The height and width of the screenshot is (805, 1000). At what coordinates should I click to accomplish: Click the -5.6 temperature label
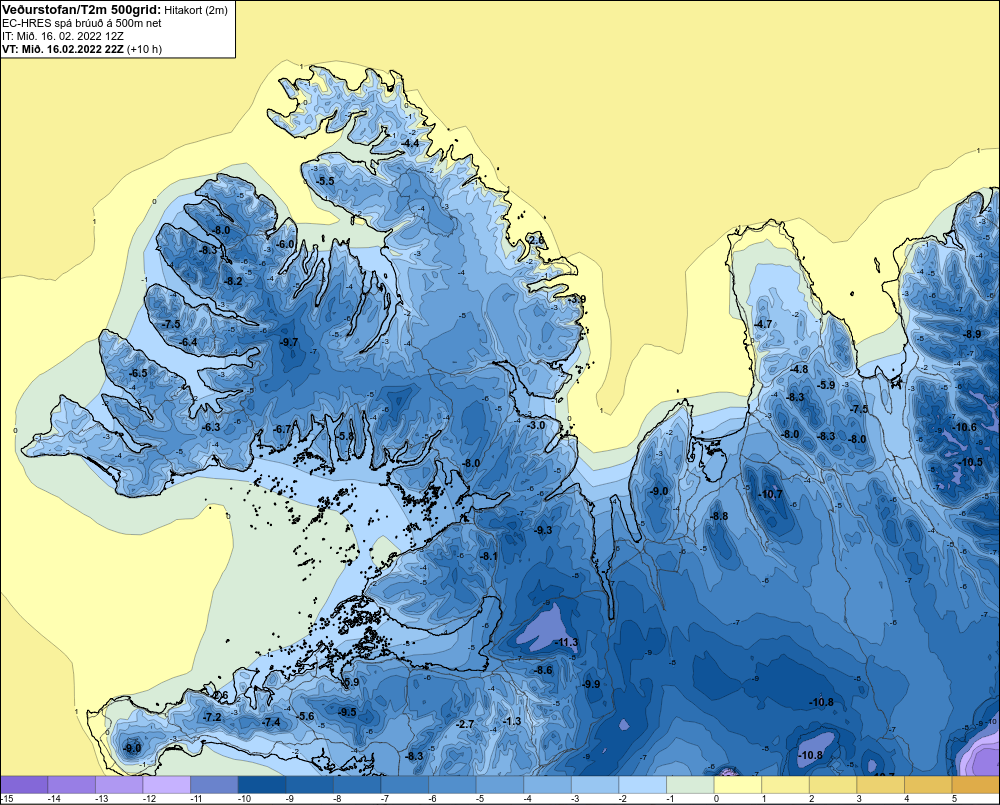[x=305, y=716]
